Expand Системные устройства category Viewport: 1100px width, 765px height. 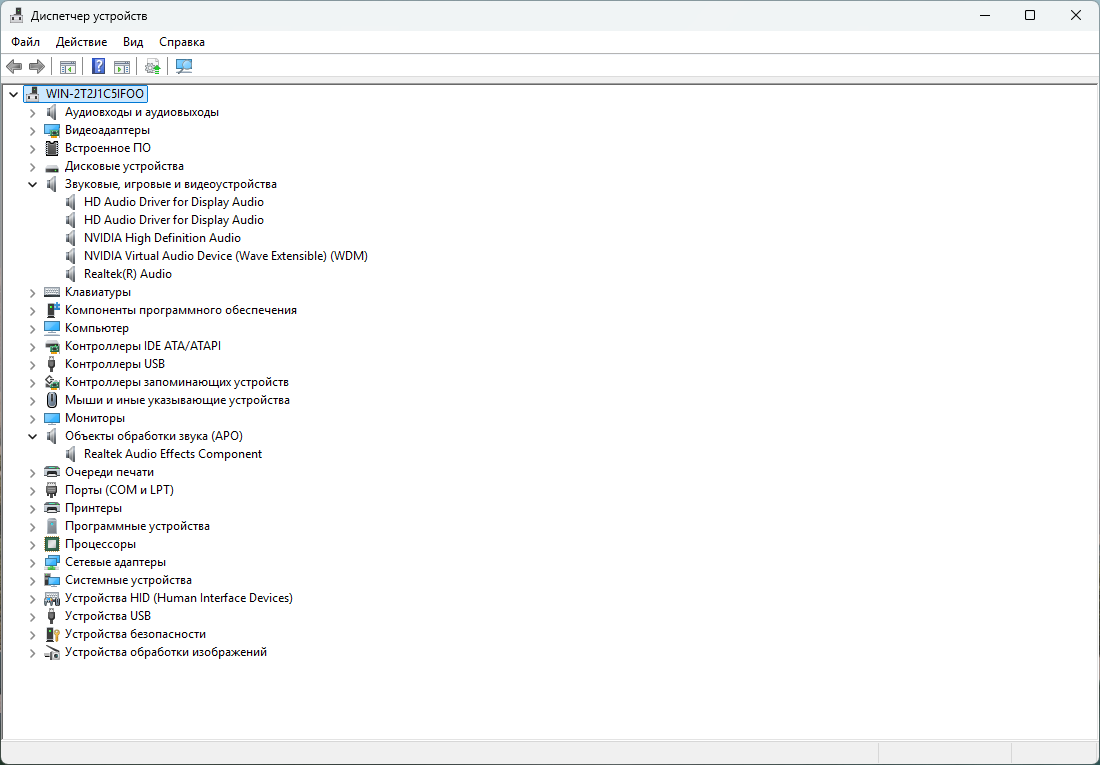pyautogui.click(x=32, y=580)
